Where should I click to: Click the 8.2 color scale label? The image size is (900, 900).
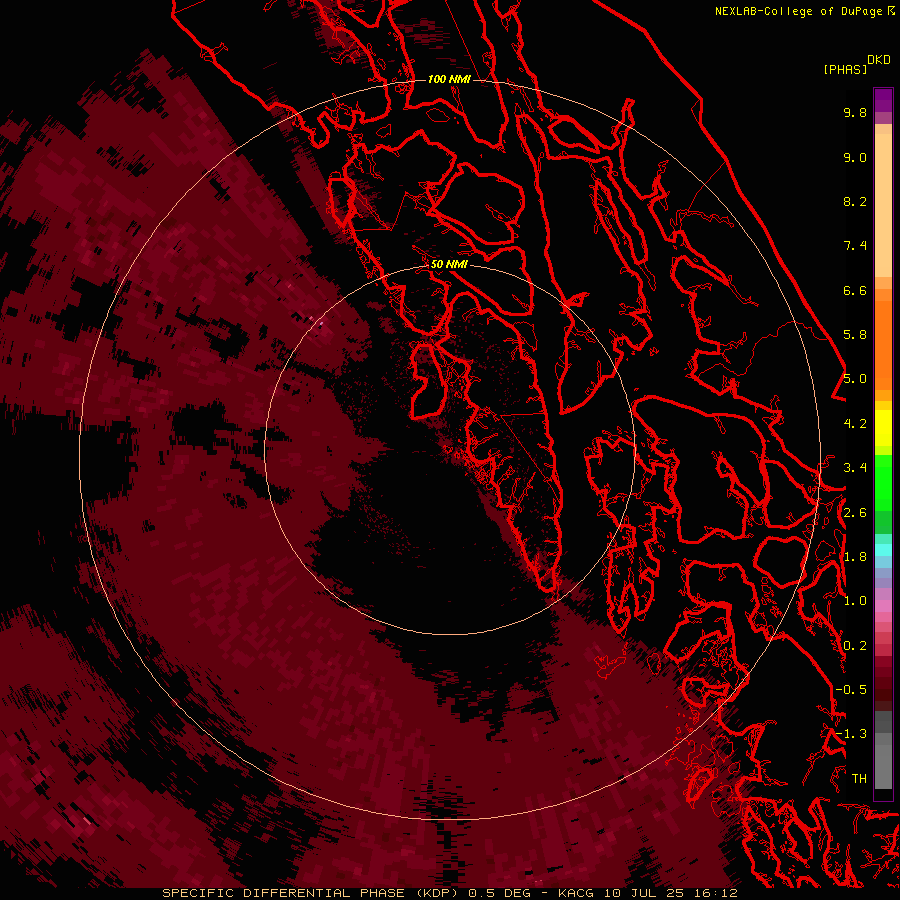(855, 201)
